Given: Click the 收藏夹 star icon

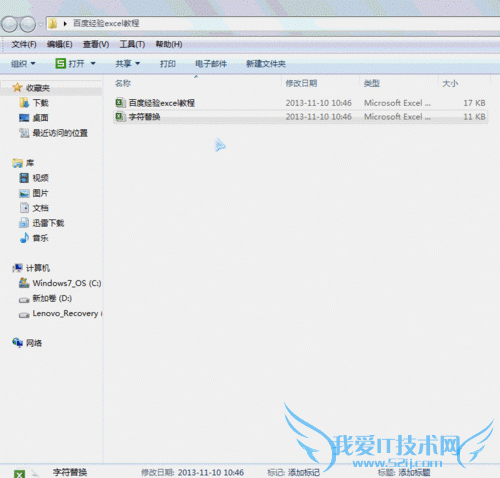Looking at the screenshot, I should [17, 88].
